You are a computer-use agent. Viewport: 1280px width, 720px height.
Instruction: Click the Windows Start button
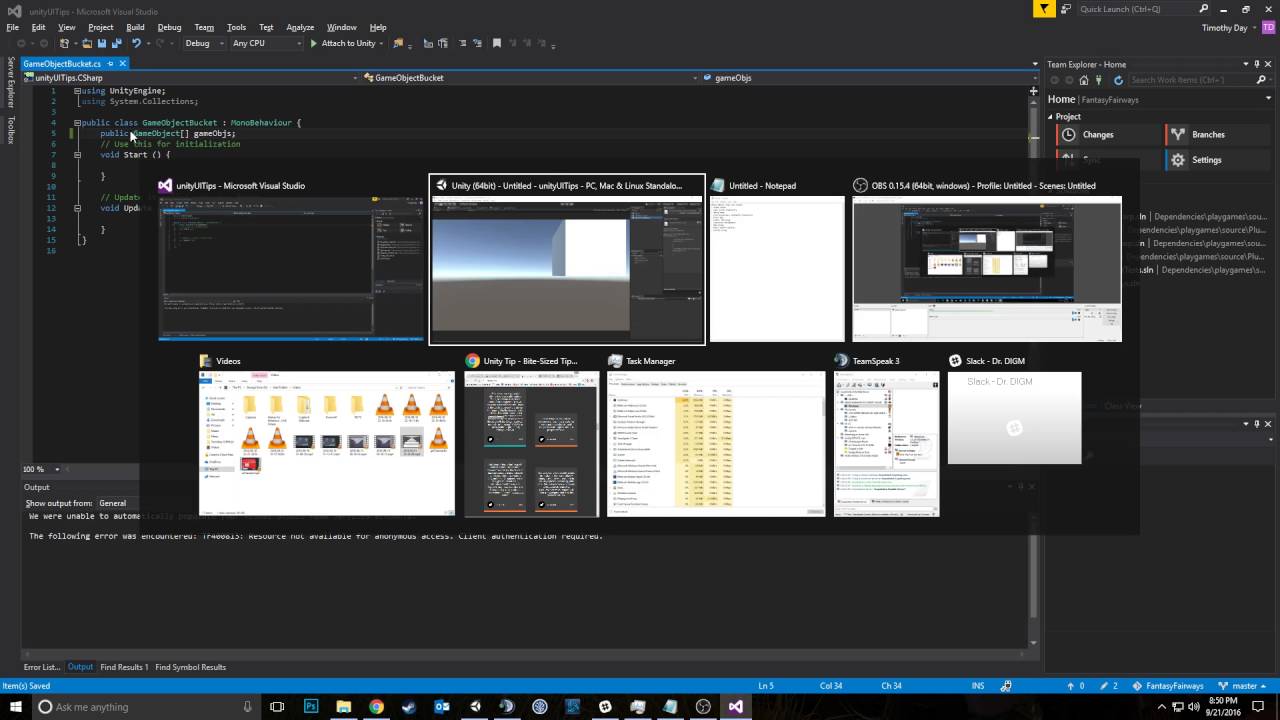tap(14, 707)
